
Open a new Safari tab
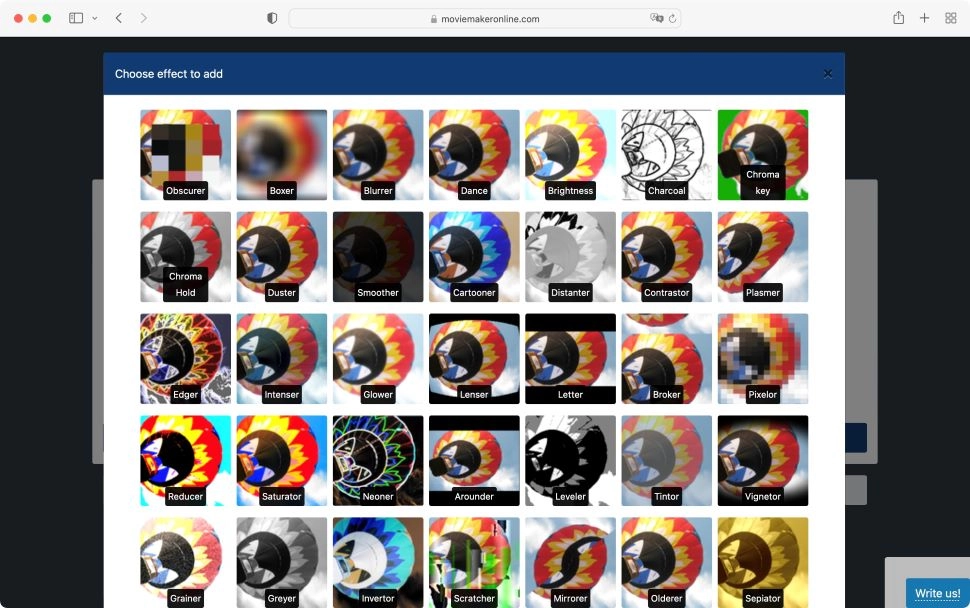coord(924,18)
